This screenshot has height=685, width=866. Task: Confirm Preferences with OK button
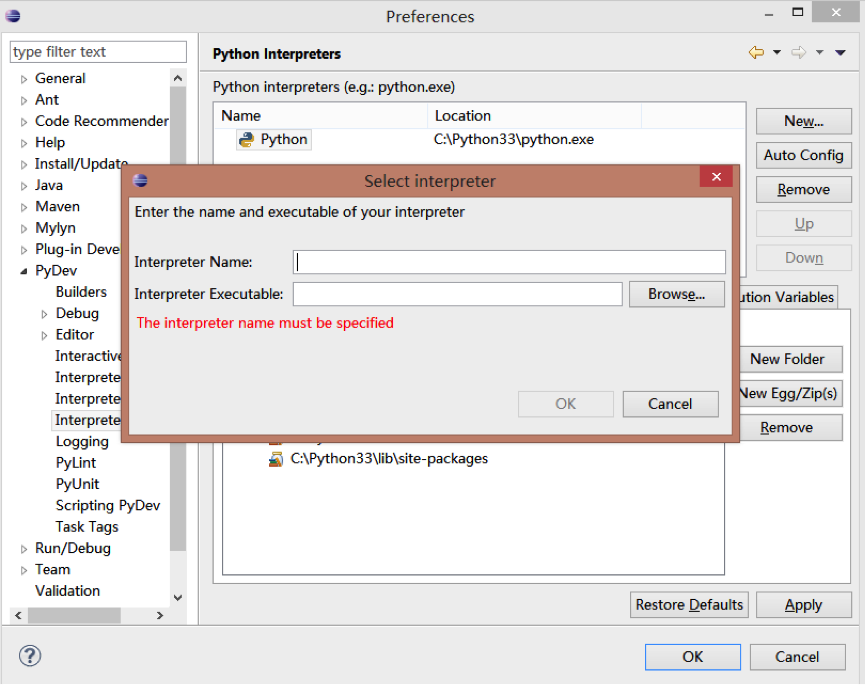(693, 657)
